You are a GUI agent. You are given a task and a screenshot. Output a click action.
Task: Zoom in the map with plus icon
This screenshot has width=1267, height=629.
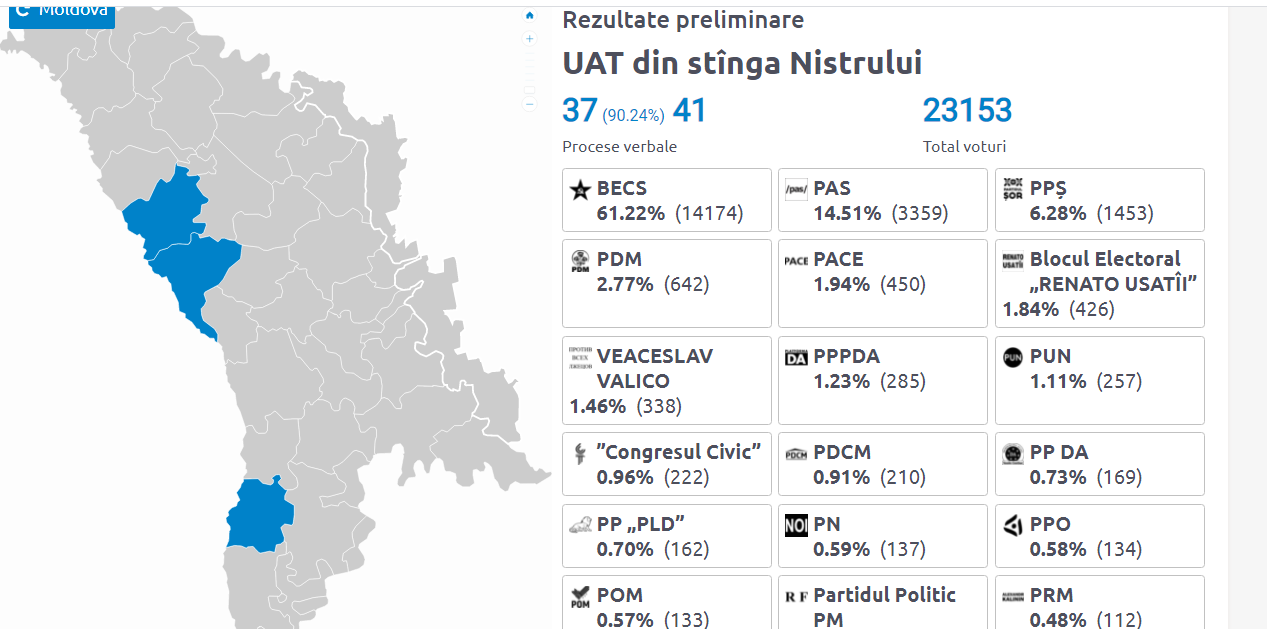coord(530,39)
